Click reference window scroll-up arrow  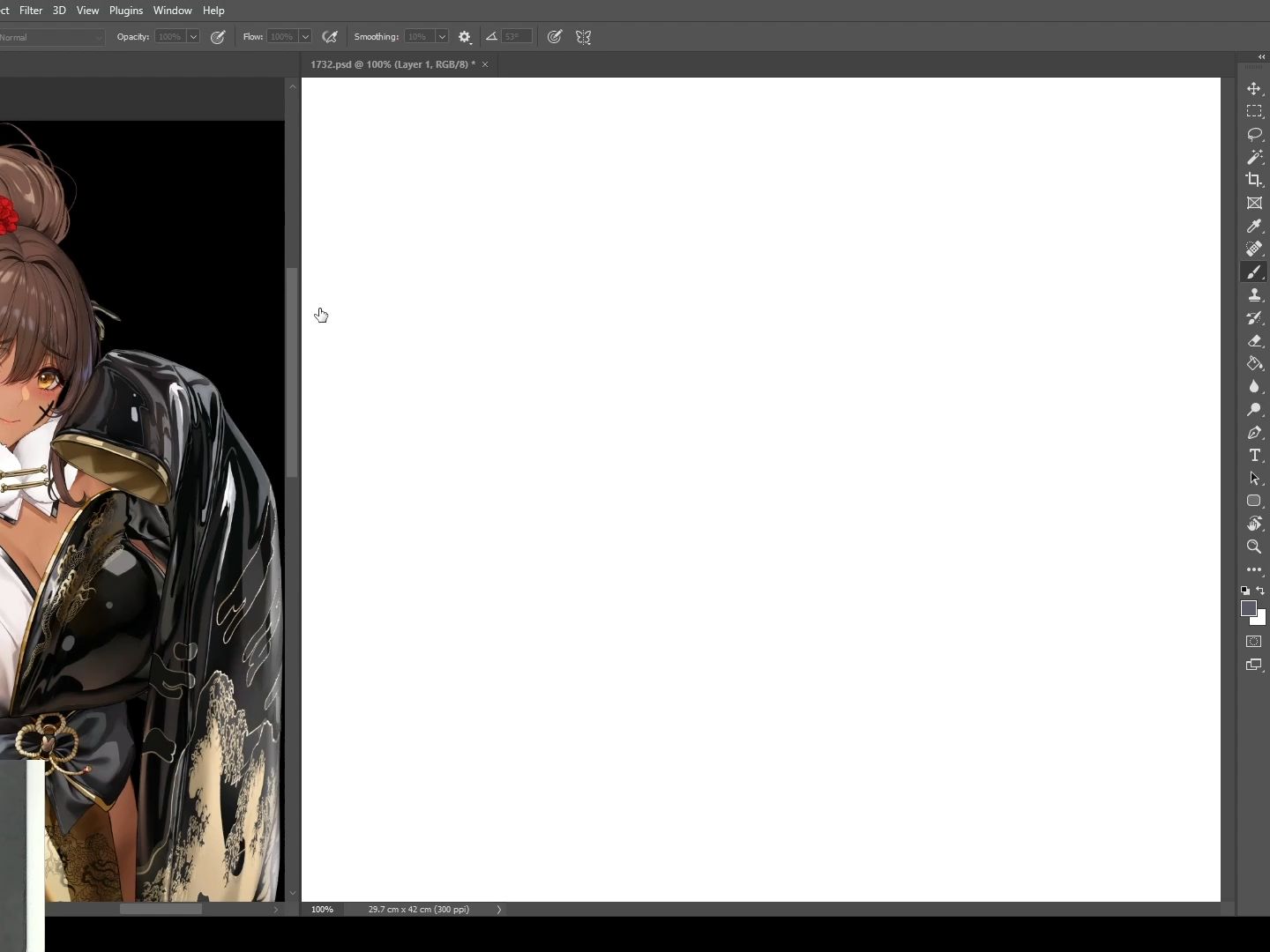pyautogui.click(x=292, y=86)
